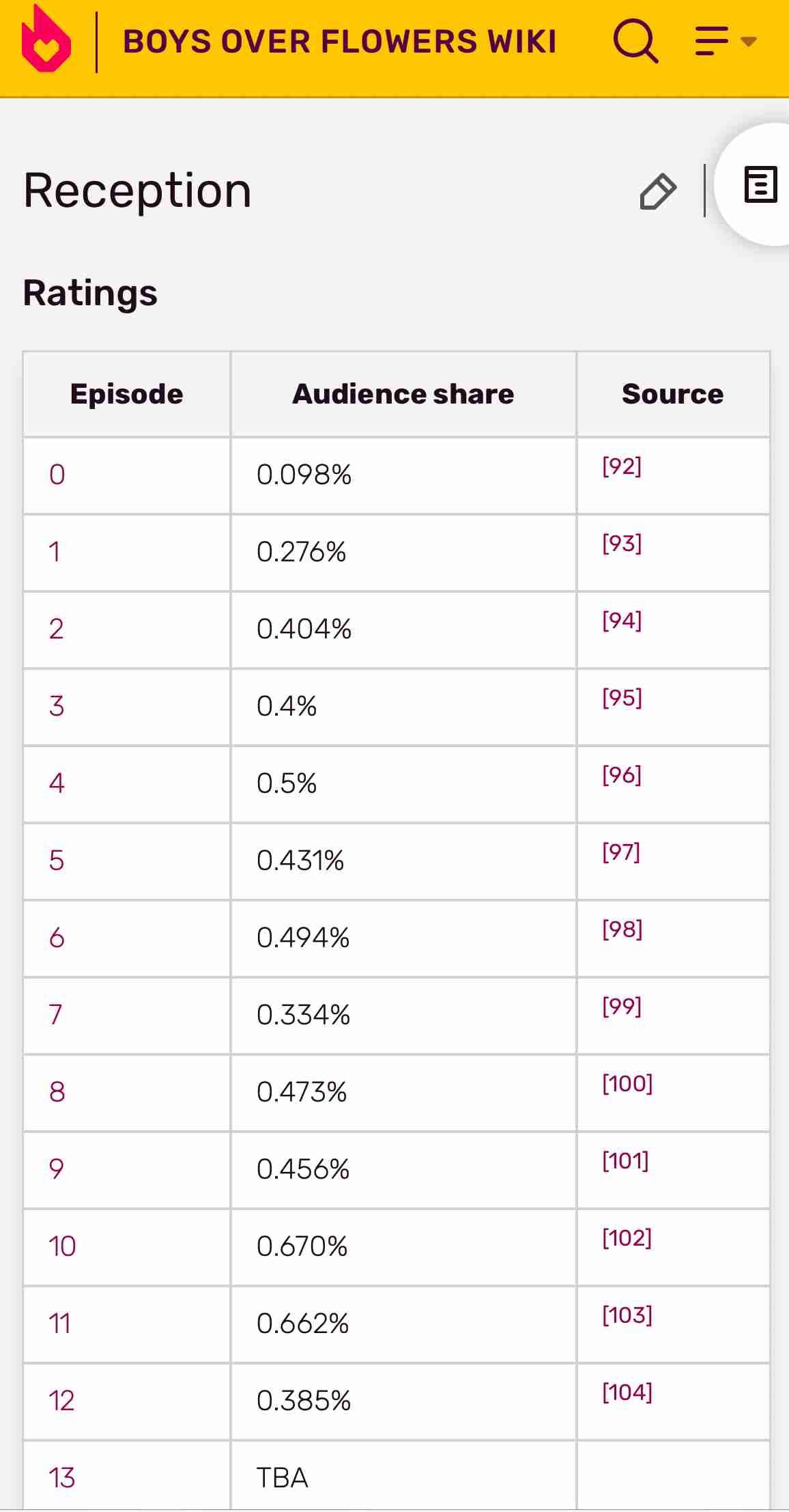The width and height of the screenshot is (789, 1512).
Task: Click the Episode column header
Action: tap(126, 394)
